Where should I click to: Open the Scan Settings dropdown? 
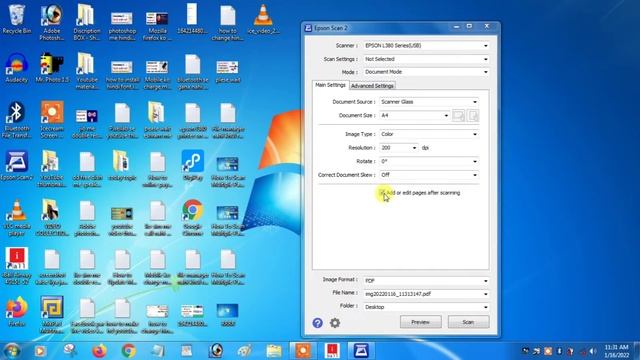(x=426, y=59)
